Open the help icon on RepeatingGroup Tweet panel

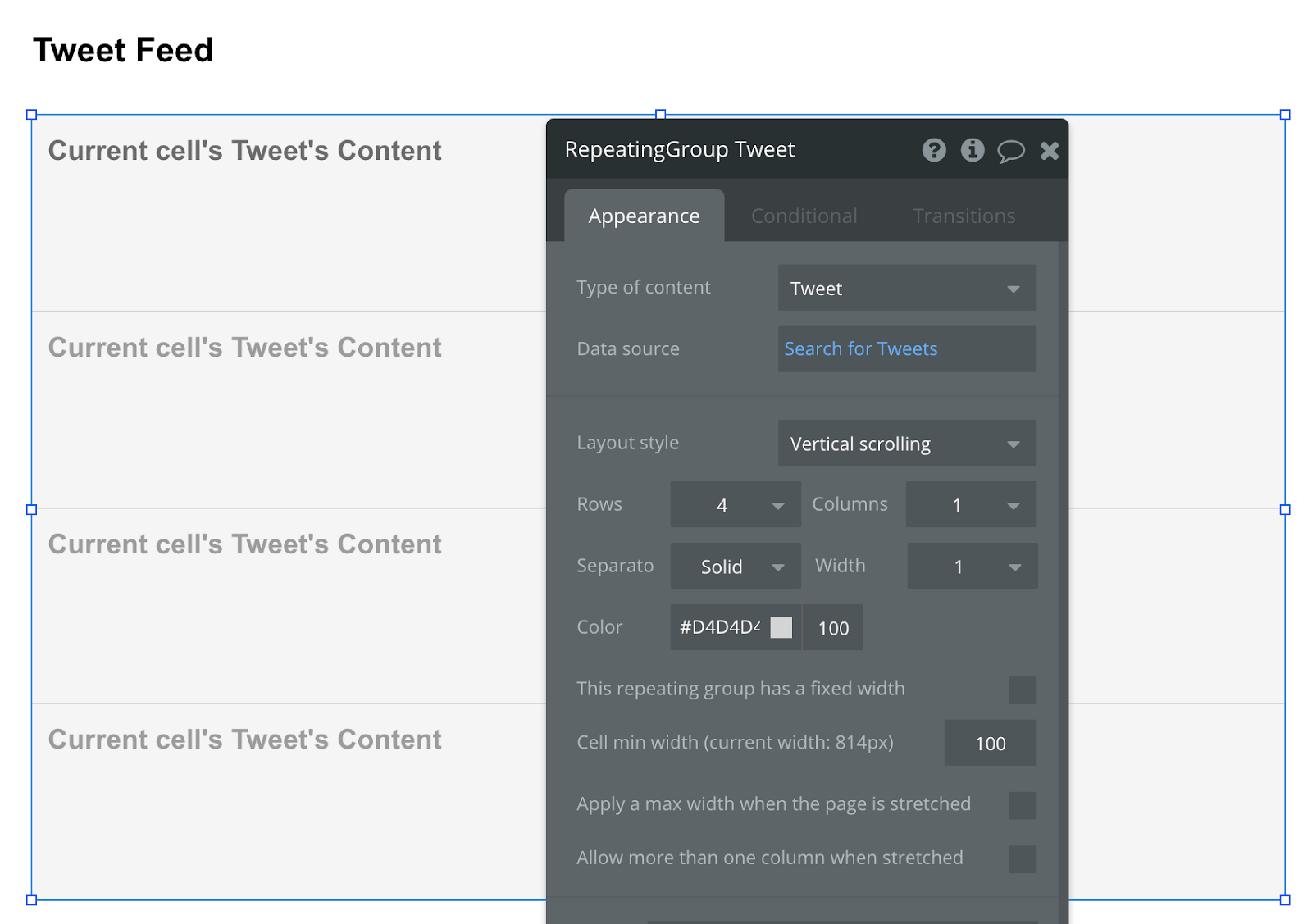click(x=933, y=150)
